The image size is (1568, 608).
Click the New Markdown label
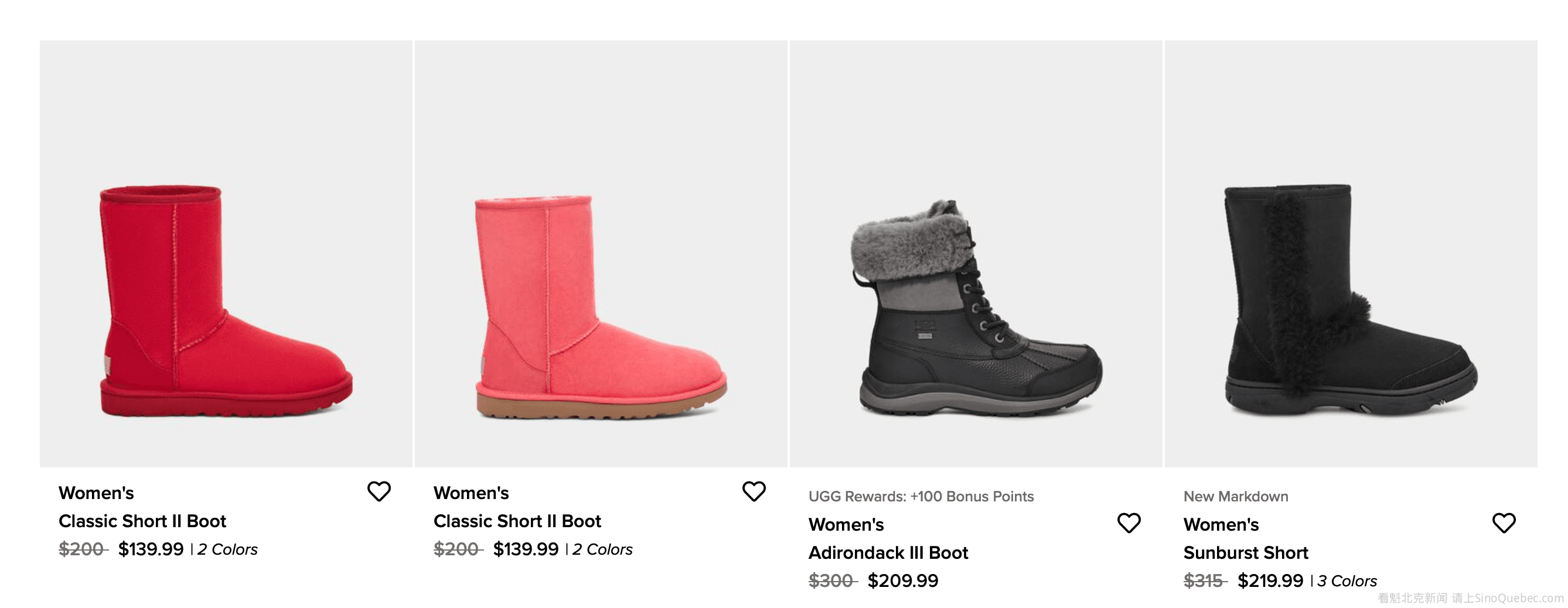[x=1235, y=497]
